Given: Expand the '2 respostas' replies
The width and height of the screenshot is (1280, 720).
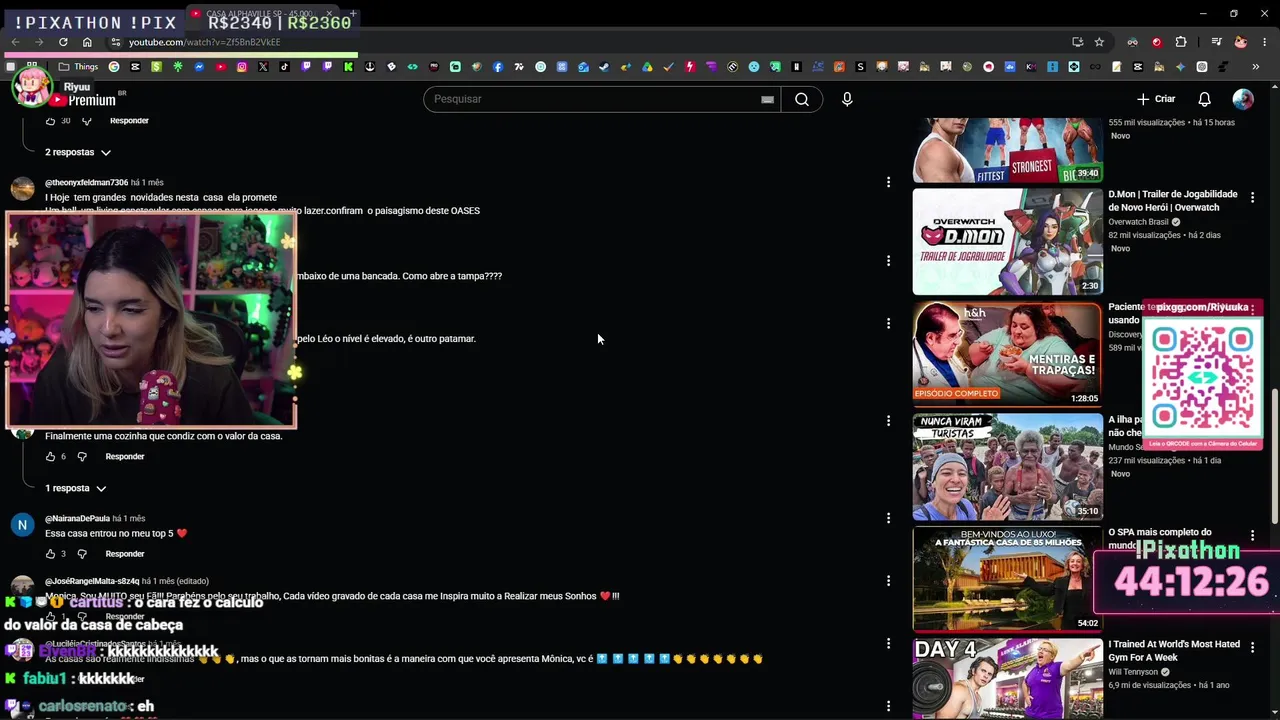Looking at the screenshot, I should pyautogui.click(x=78, y=152).
